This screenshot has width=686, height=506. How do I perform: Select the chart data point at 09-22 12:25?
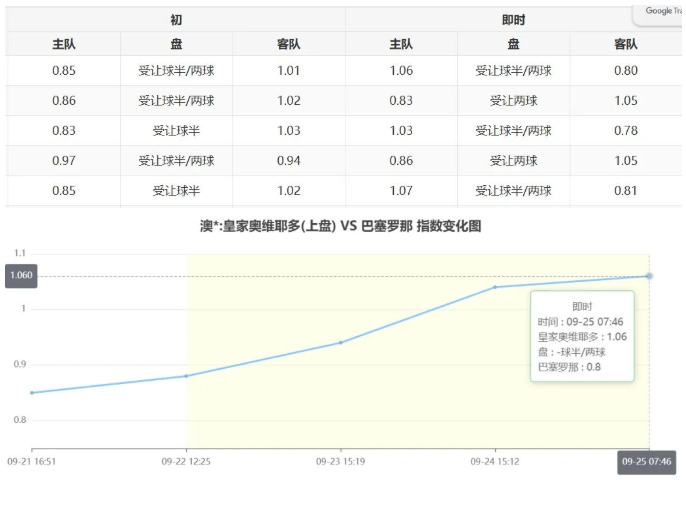click(x=187, y=376)
